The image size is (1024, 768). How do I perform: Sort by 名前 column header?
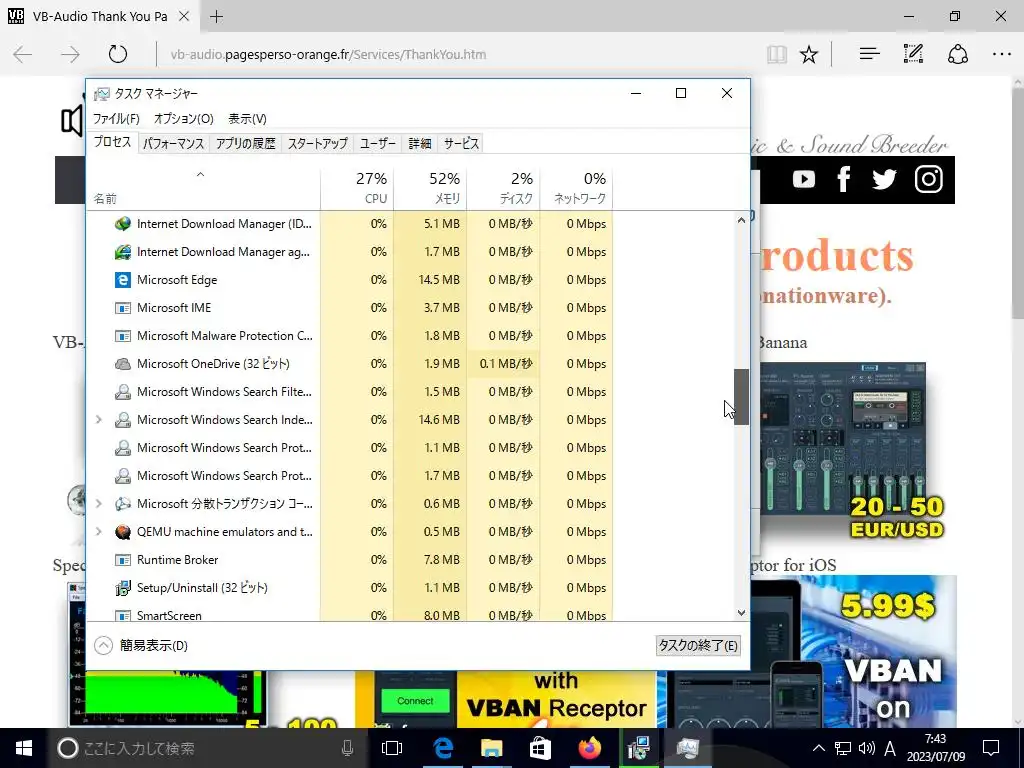[203, 187]
